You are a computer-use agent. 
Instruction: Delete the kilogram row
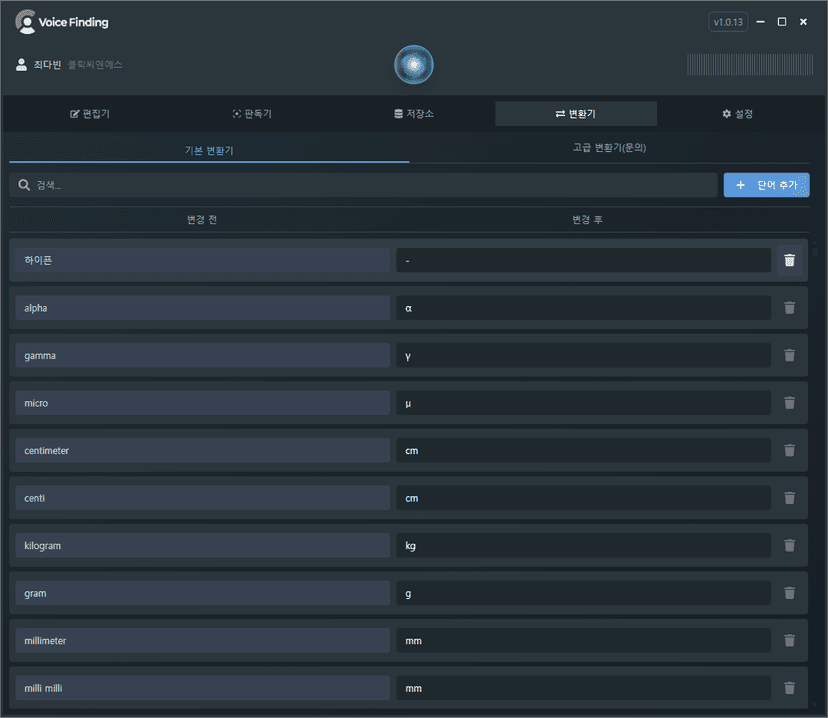point(789,545)
